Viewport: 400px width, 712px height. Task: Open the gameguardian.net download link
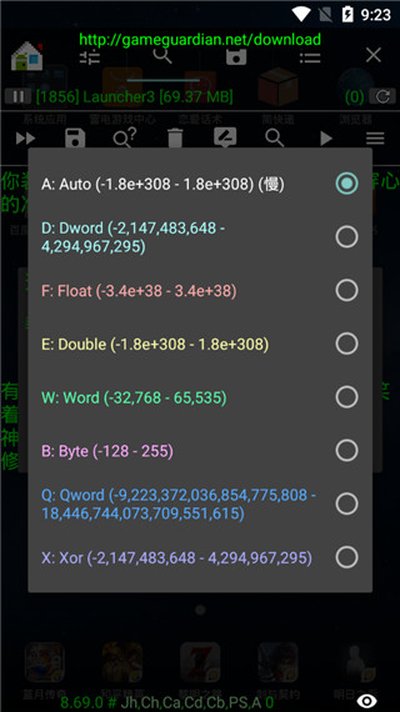pyautogui.click(x=200, y=39)
